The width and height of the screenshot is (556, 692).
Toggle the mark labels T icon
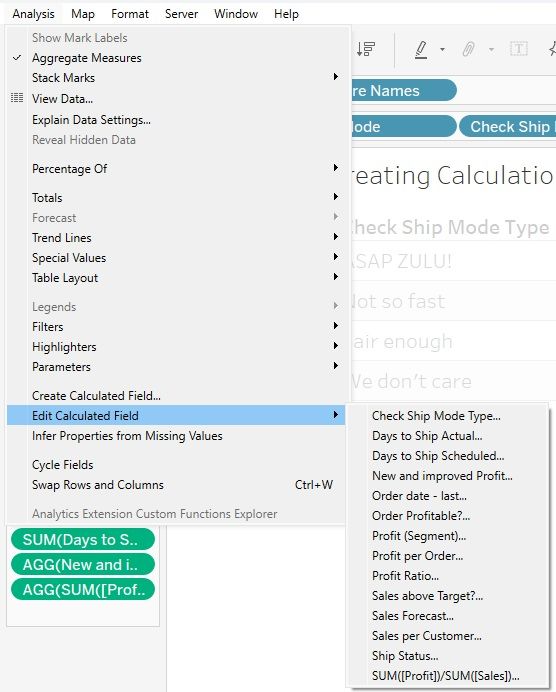[x=518, y=49]
